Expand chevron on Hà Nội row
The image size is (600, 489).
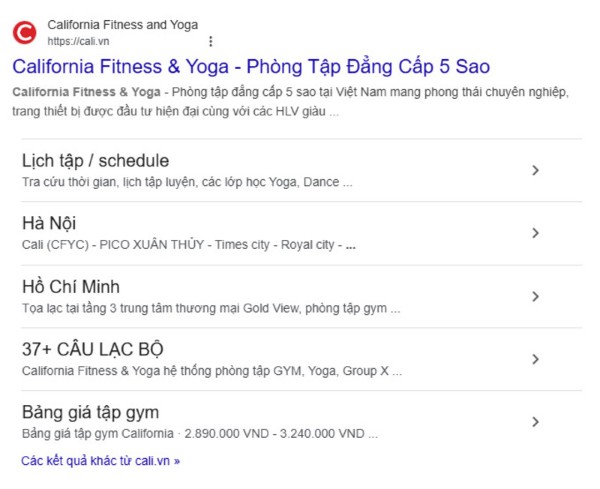(535, 233)
